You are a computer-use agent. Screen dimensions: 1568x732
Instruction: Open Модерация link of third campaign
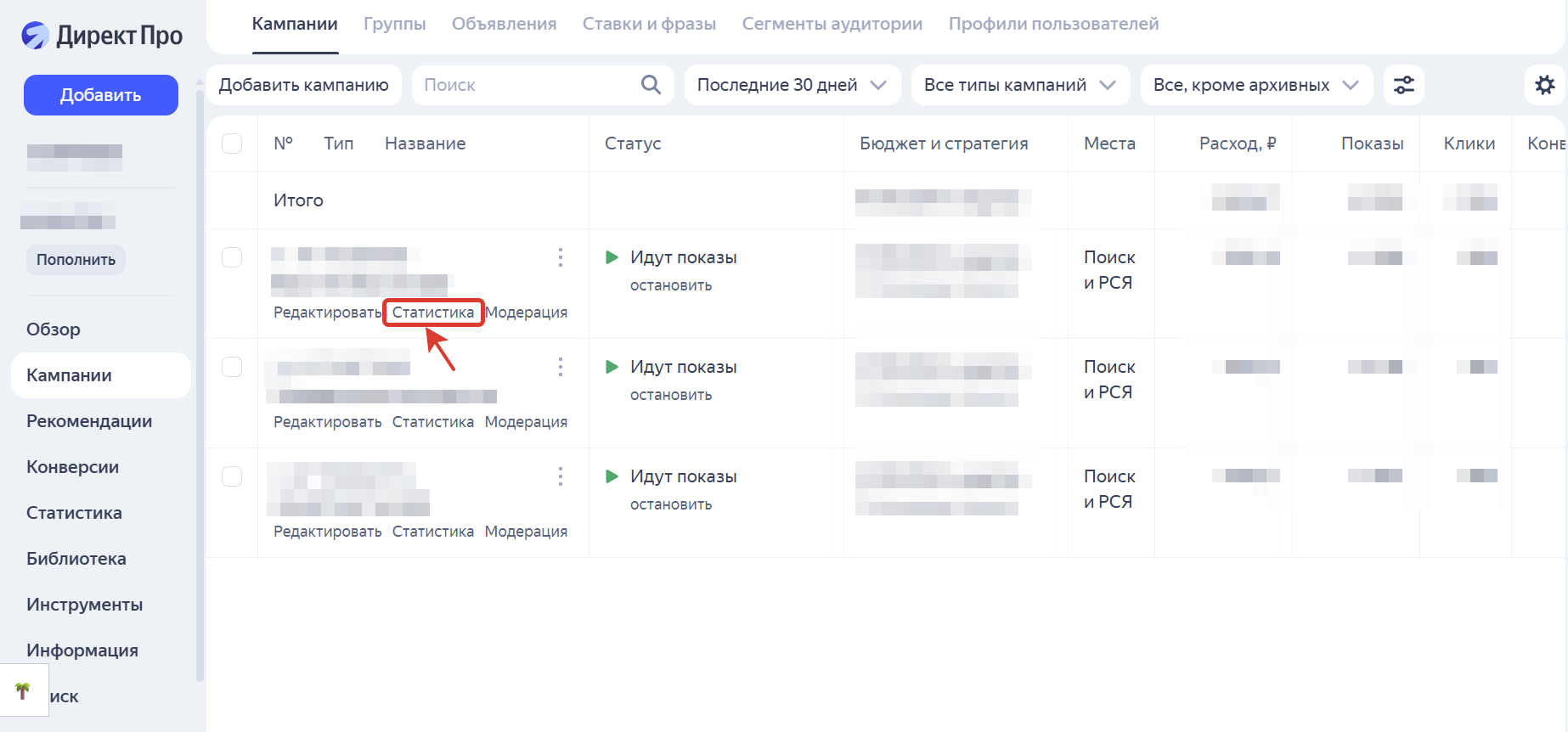[x=527, y=532]
